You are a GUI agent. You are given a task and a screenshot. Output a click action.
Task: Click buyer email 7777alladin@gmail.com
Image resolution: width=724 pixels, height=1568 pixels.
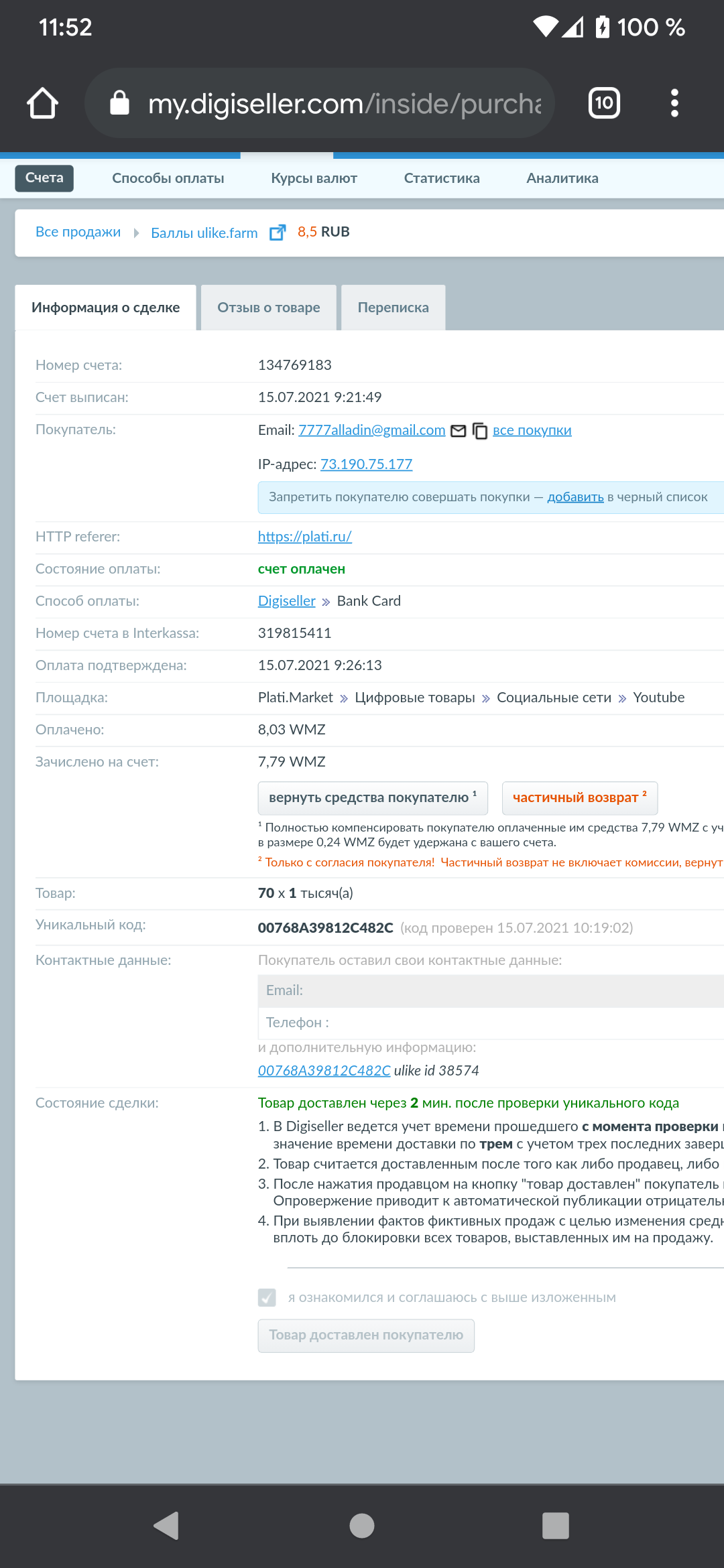point(372,430)
